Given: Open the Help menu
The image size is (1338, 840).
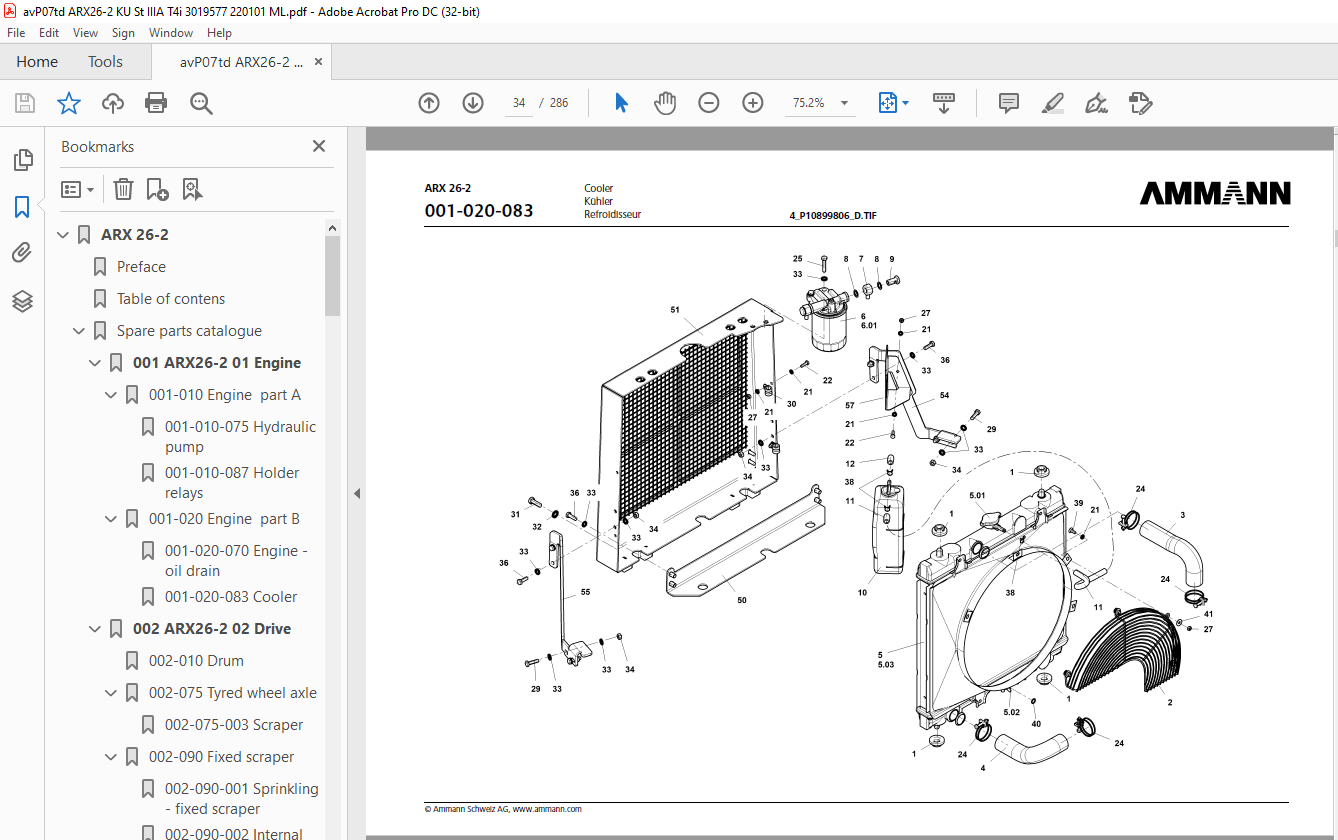Looking at the screenshot, I should (x=219, y=33).
